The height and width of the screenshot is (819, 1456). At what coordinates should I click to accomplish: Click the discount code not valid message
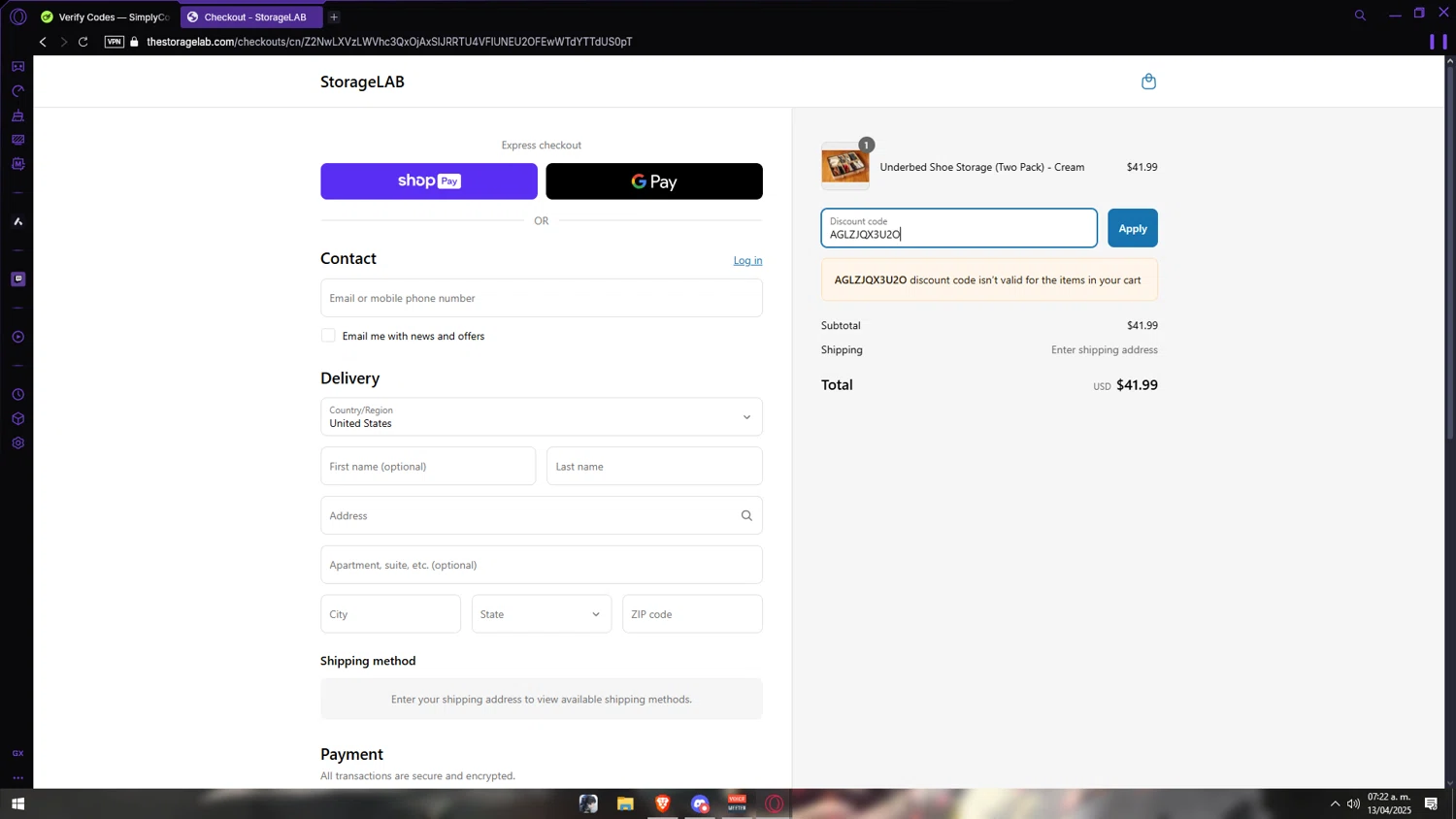pos(989,280)
